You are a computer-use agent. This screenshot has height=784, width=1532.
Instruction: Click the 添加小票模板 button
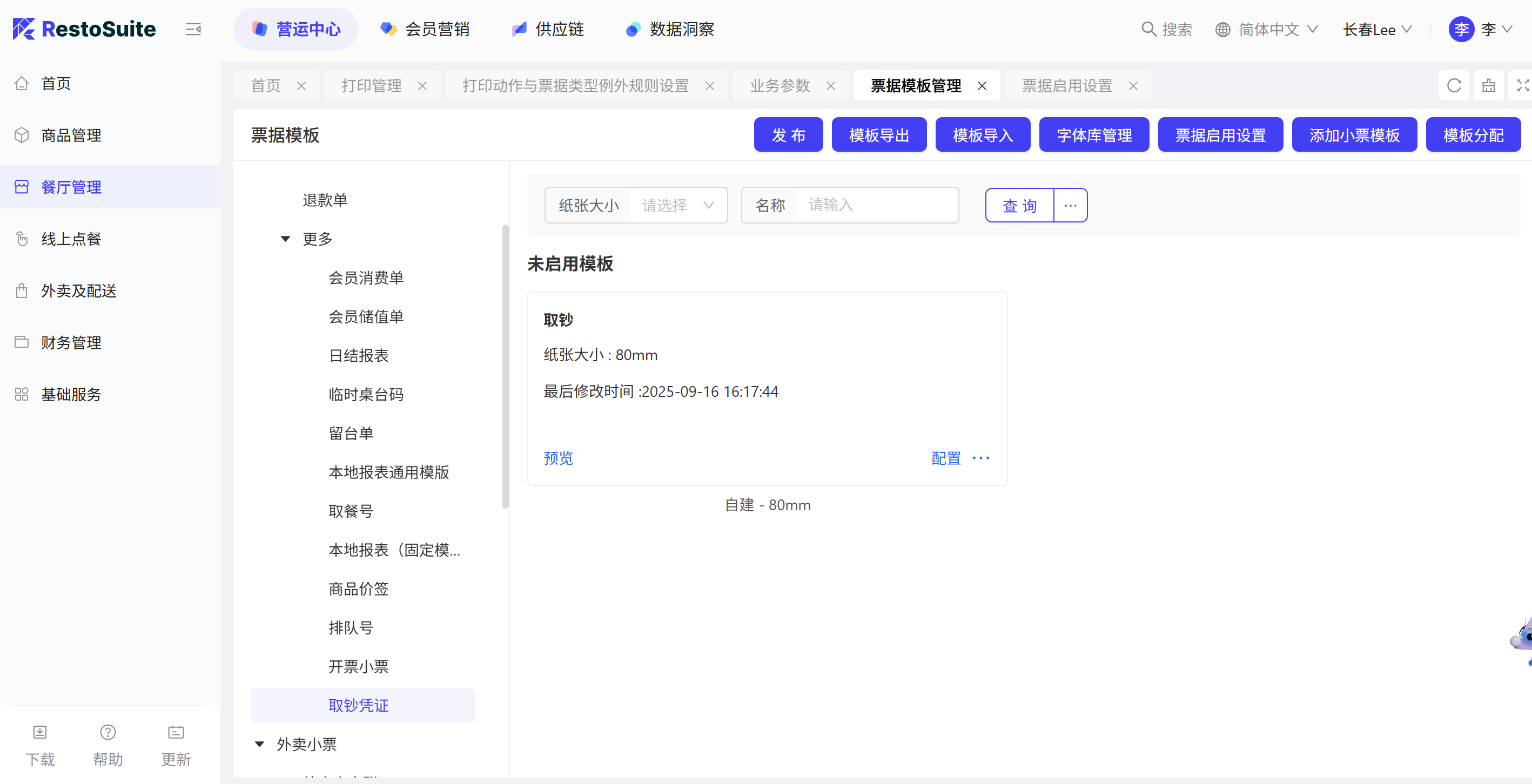click(x=1354, y=136)
